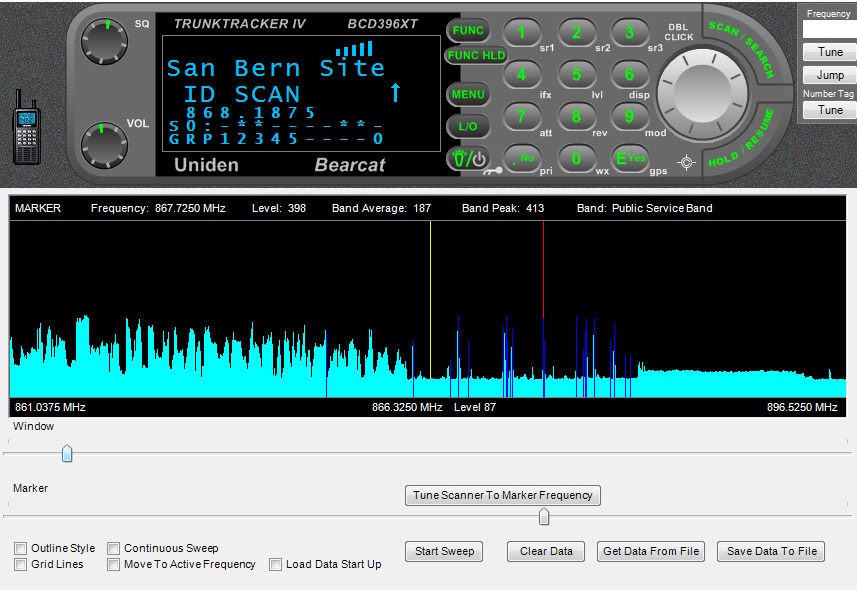857x591 pixels.
Task: Toggle the light/power button
Action: [x=468, y=159]
